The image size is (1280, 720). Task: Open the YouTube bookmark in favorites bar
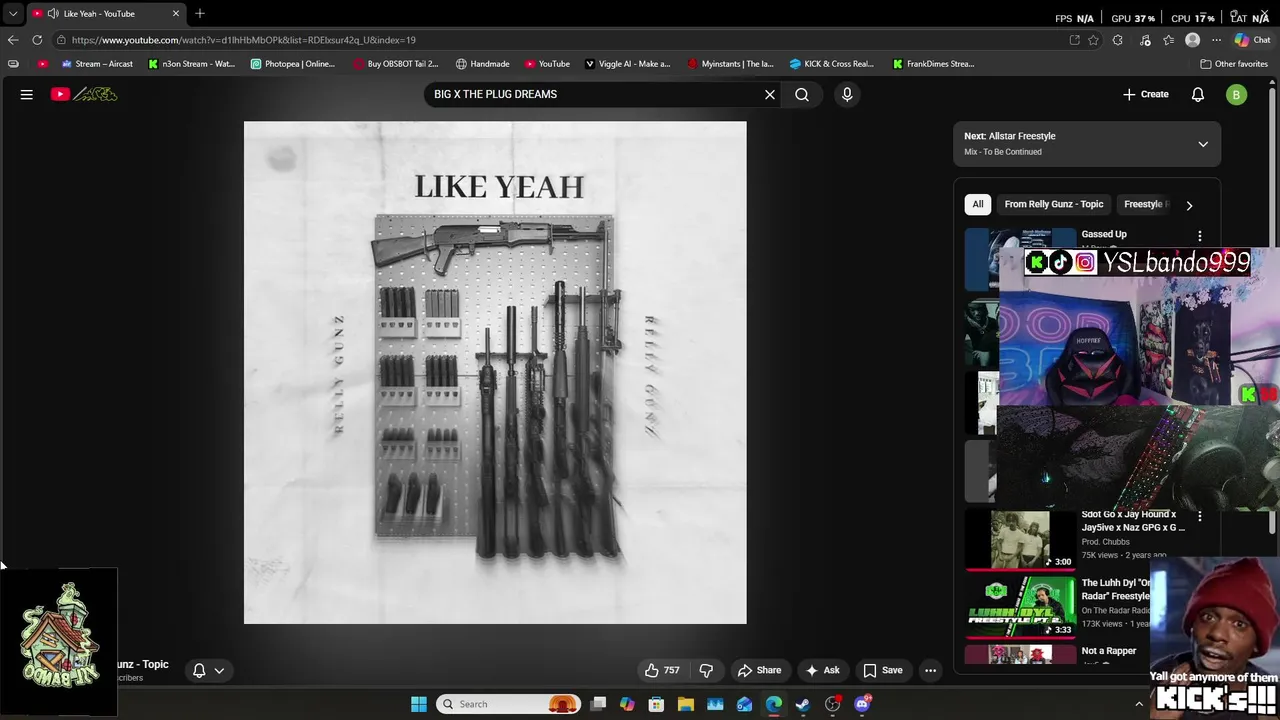pos(547,64)
